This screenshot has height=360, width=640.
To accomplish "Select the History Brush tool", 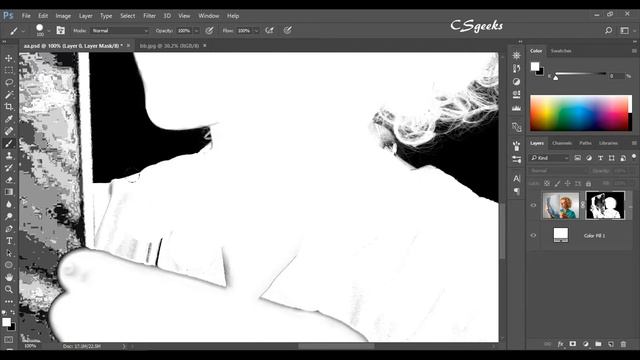I will pos(9,168).
